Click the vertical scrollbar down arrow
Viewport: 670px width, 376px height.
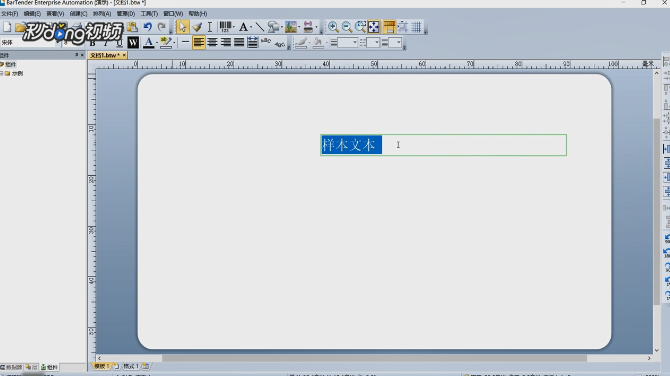point(657,350)
